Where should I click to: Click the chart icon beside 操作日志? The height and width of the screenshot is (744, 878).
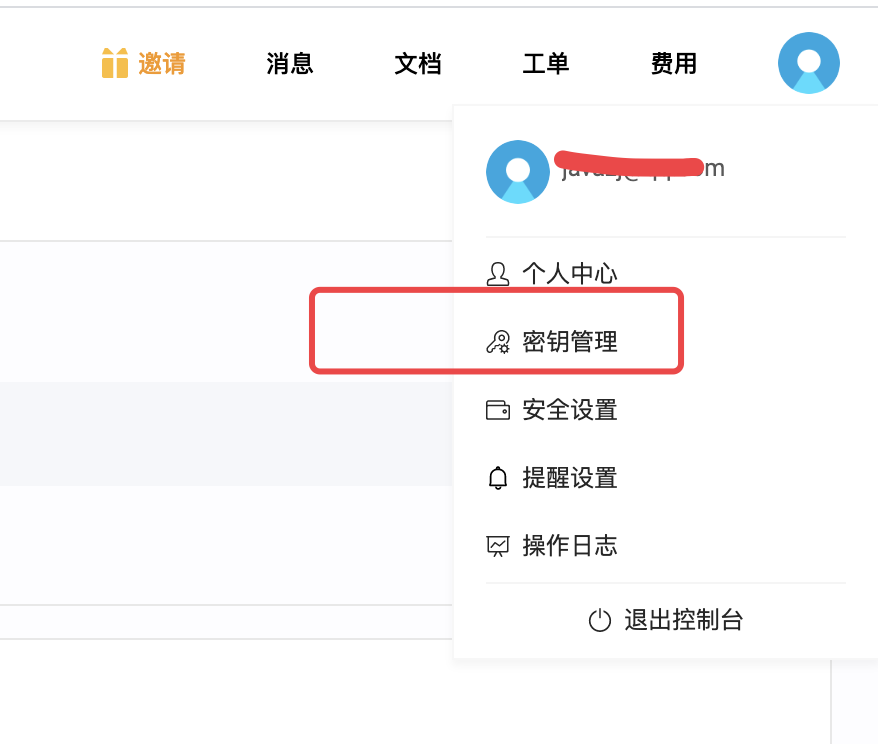(497, 546)
